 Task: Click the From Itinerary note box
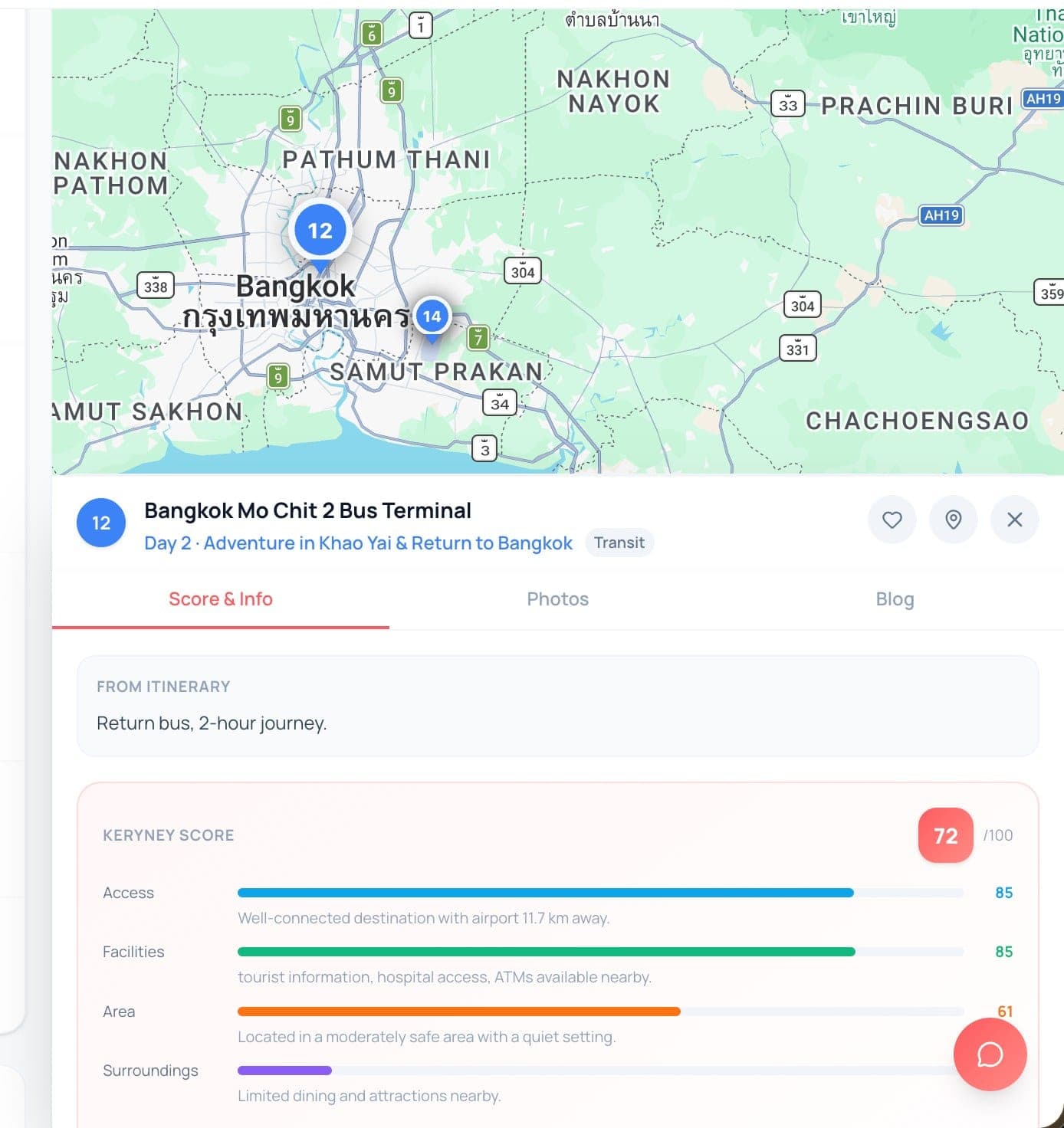click(557, 706)
